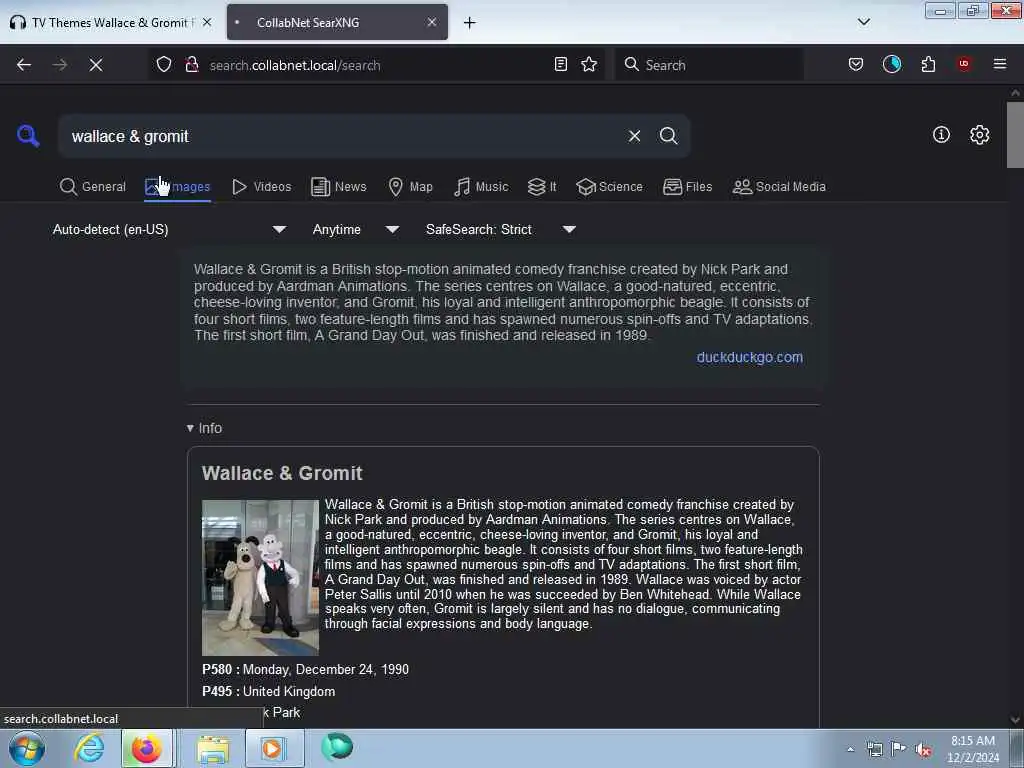Open the SafeSearch: Strict dropdown
This screenshot has height=768, width=1024.
pos(501,229)
